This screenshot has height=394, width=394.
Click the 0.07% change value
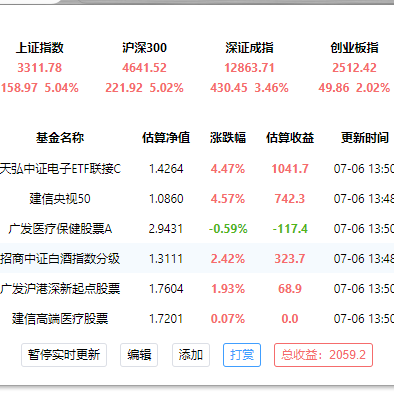pyautogui.click(x=228, y=319)
